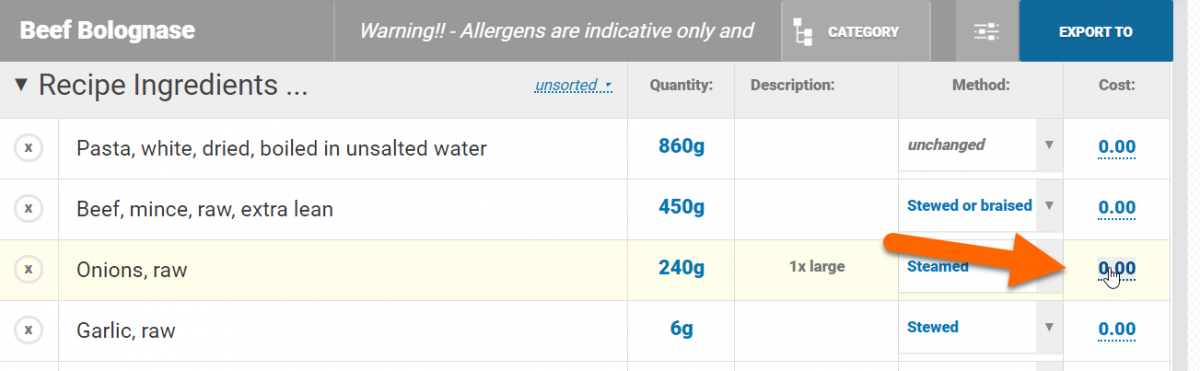Open the sliders settings icon
This screenshot has width=1200, height=371.
point(987,31)
